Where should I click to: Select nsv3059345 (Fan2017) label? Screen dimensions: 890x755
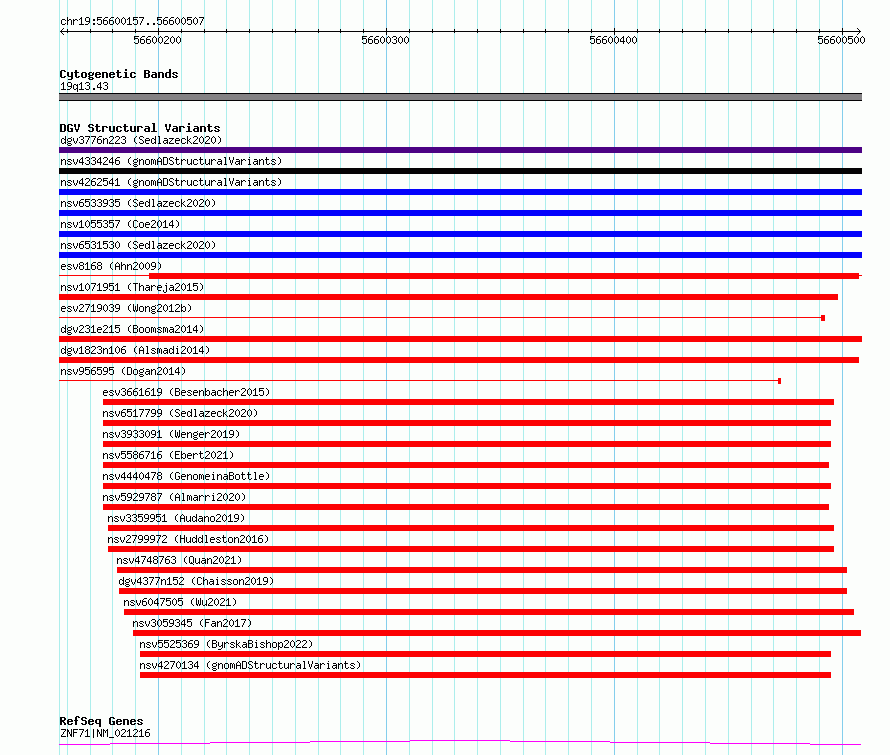pos(192,623)
